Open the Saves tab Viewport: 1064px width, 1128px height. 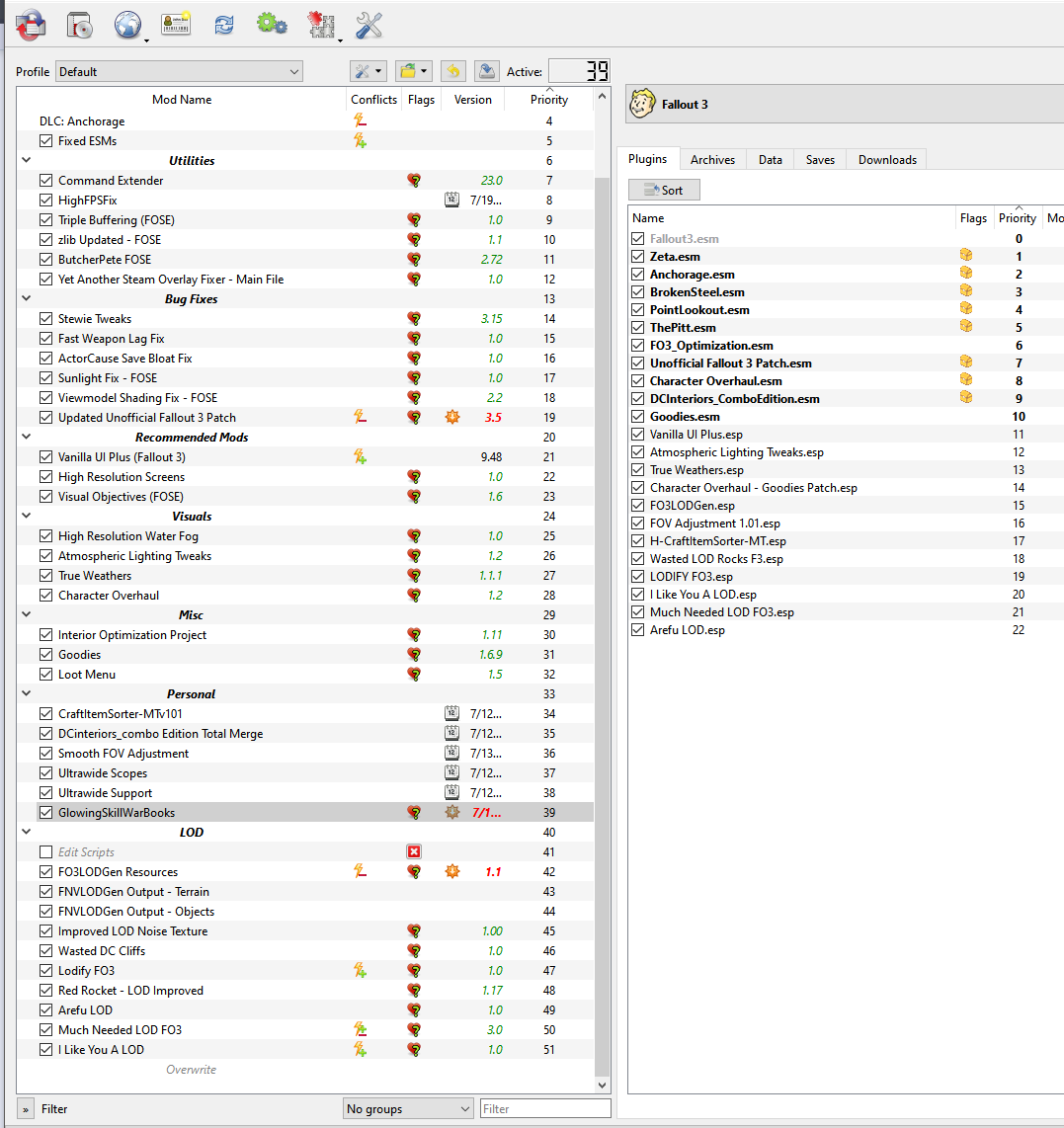pos(820,160)
